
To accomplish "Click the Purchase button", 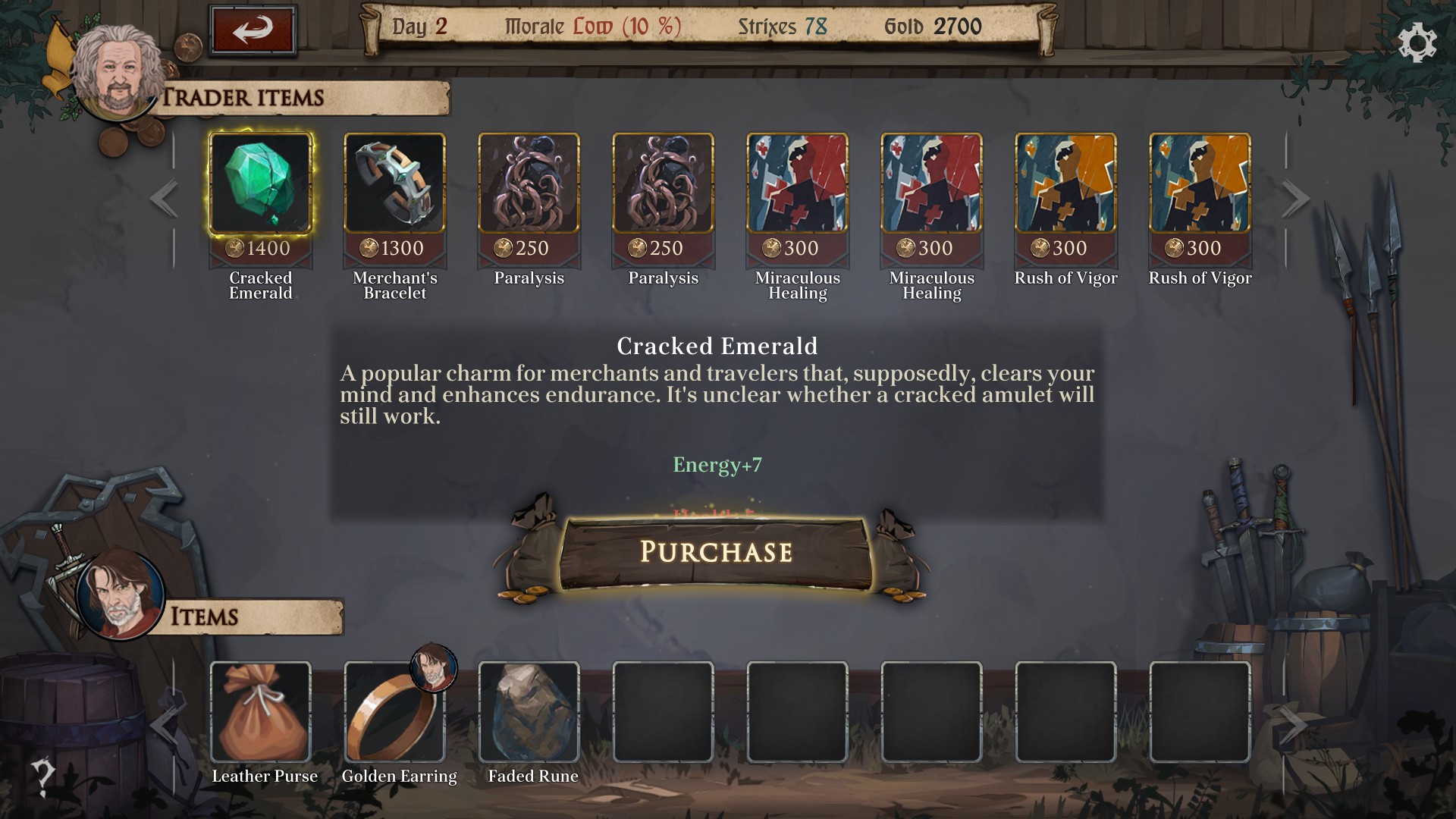I will click(x=716, y=553).
